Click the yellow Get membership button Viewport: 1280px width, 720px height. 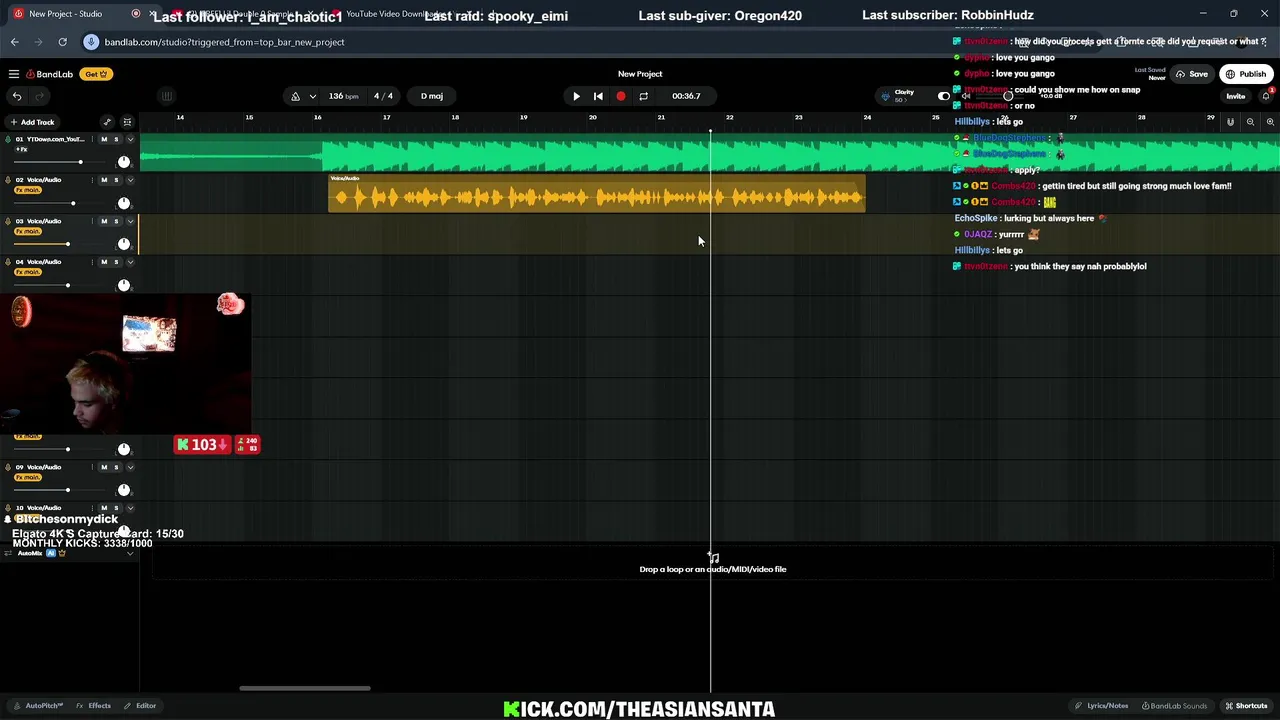[96, 74]
